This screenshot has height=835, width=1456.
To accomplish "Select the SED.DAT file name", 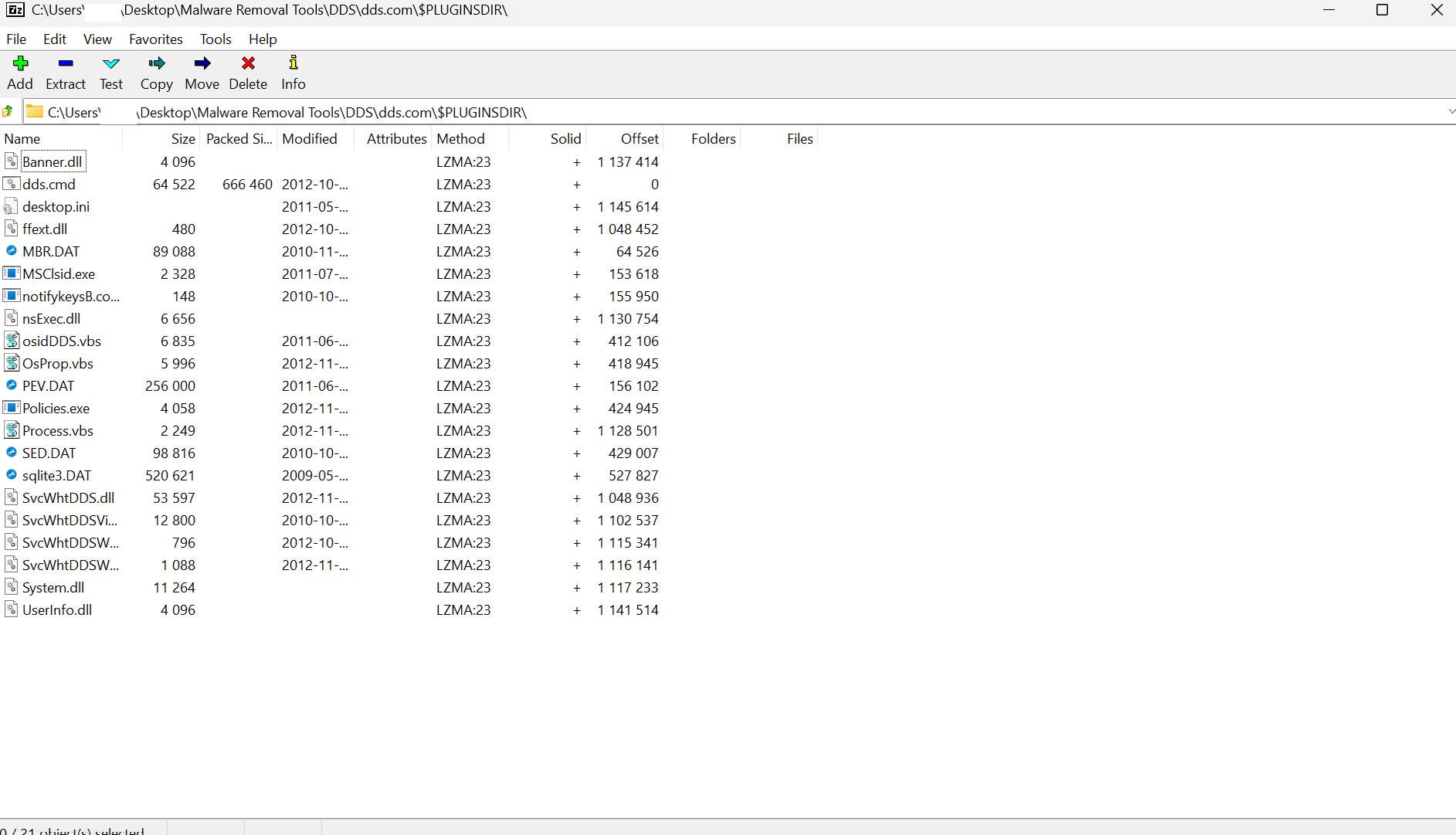I will click(49, 453).
